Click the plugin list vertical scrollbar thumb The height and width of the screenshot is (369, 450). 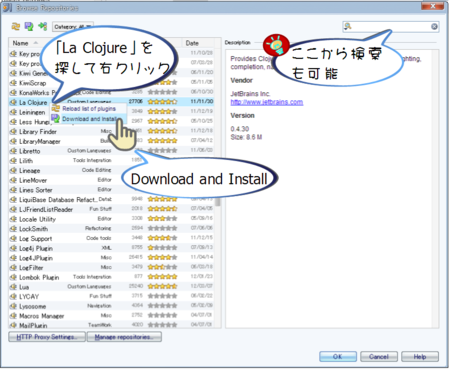tap(218, 201)
